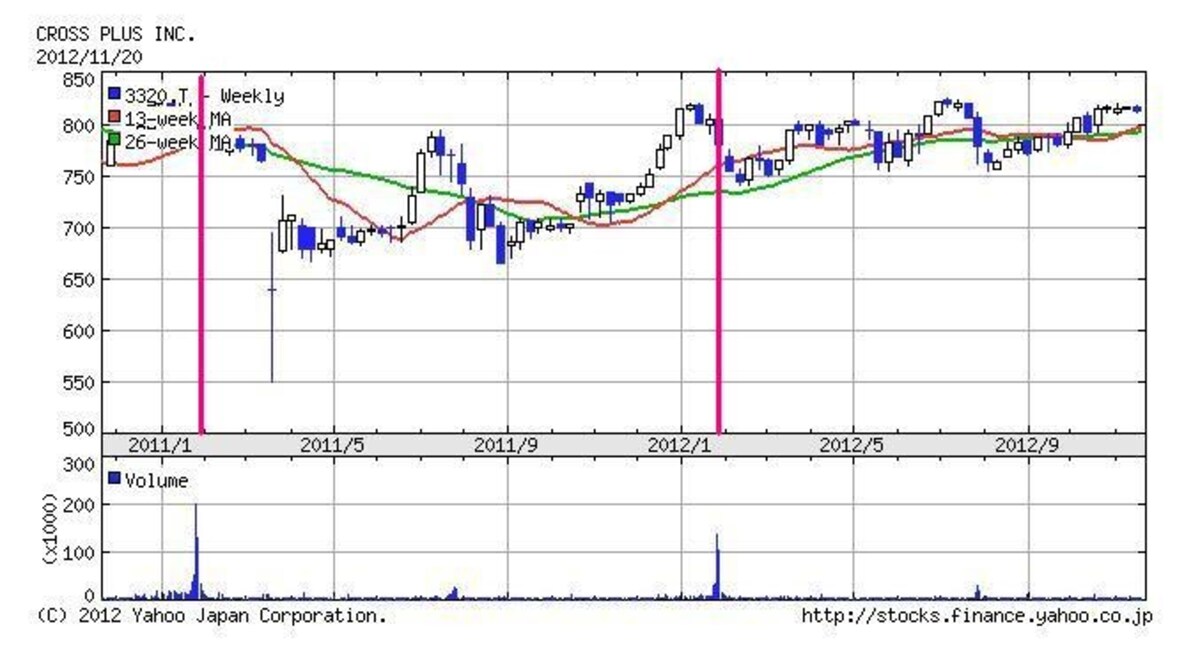Screen dimensions: 1200x647
Task: Click the blue Volume legend swatch
Action: pyautogui.click(x=114, y=479)
